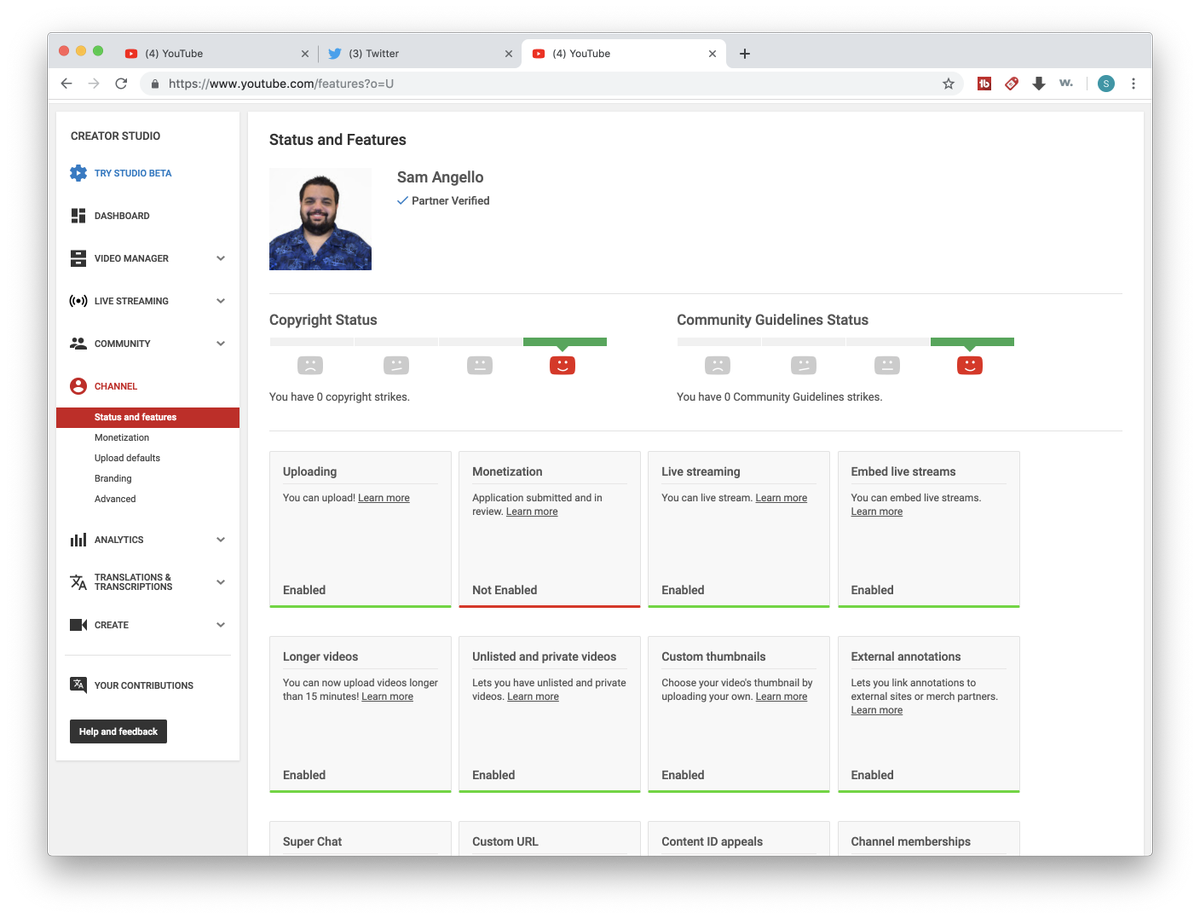Switch to the Twitter tab
Viewport: 1200px width, 919px height.
pyautogui.click(x=418, y=54)
